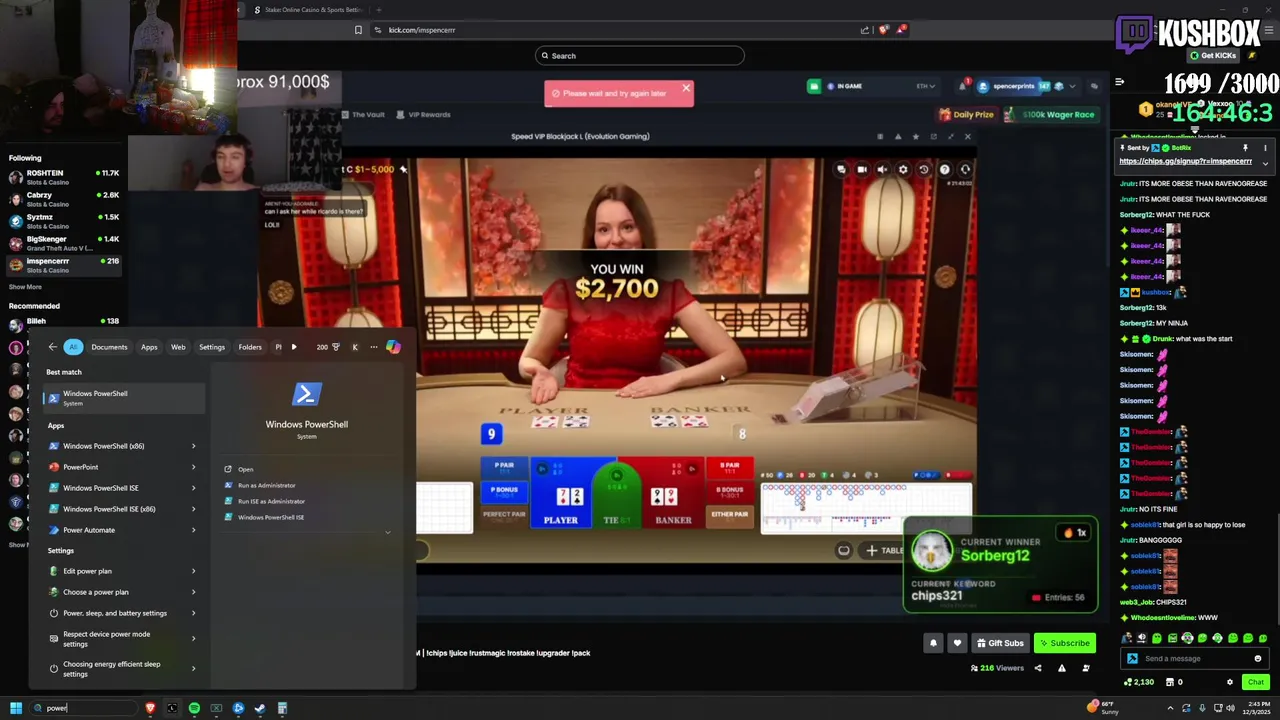Open Stake notifications bell
Viewport: 1280px width, 720px height.
coord(962,86)
